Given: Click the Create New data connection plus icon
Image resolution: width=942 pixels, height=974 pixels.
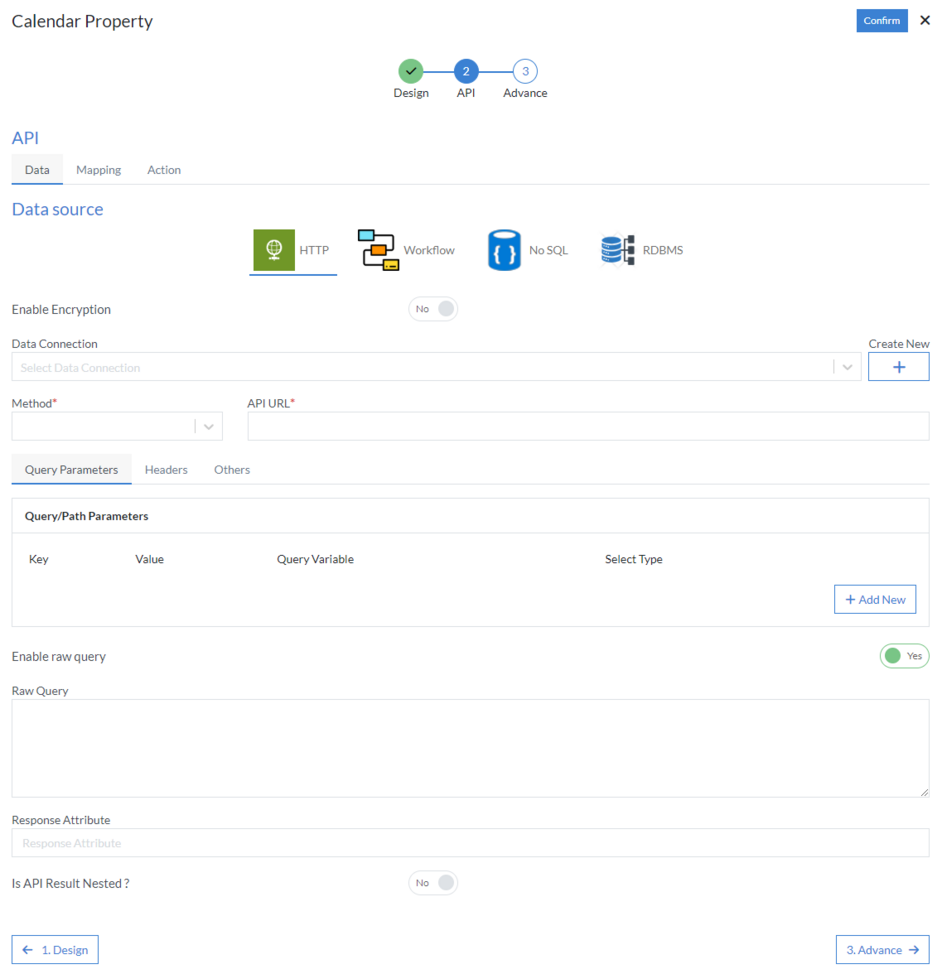Looking at the screenshot, I should tap(898, 366).
